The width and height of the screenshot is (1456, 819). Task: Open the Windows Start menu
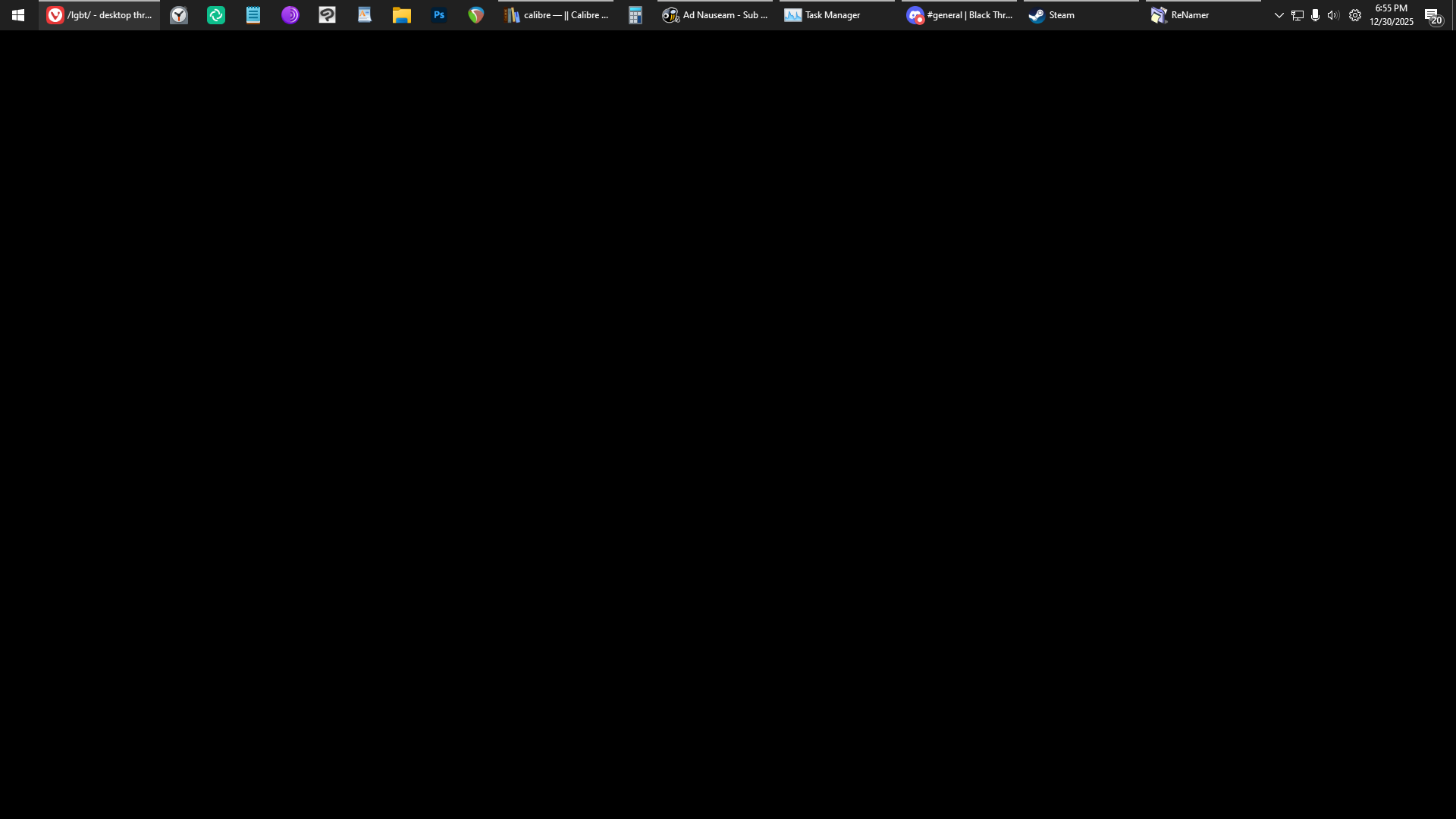18,15
